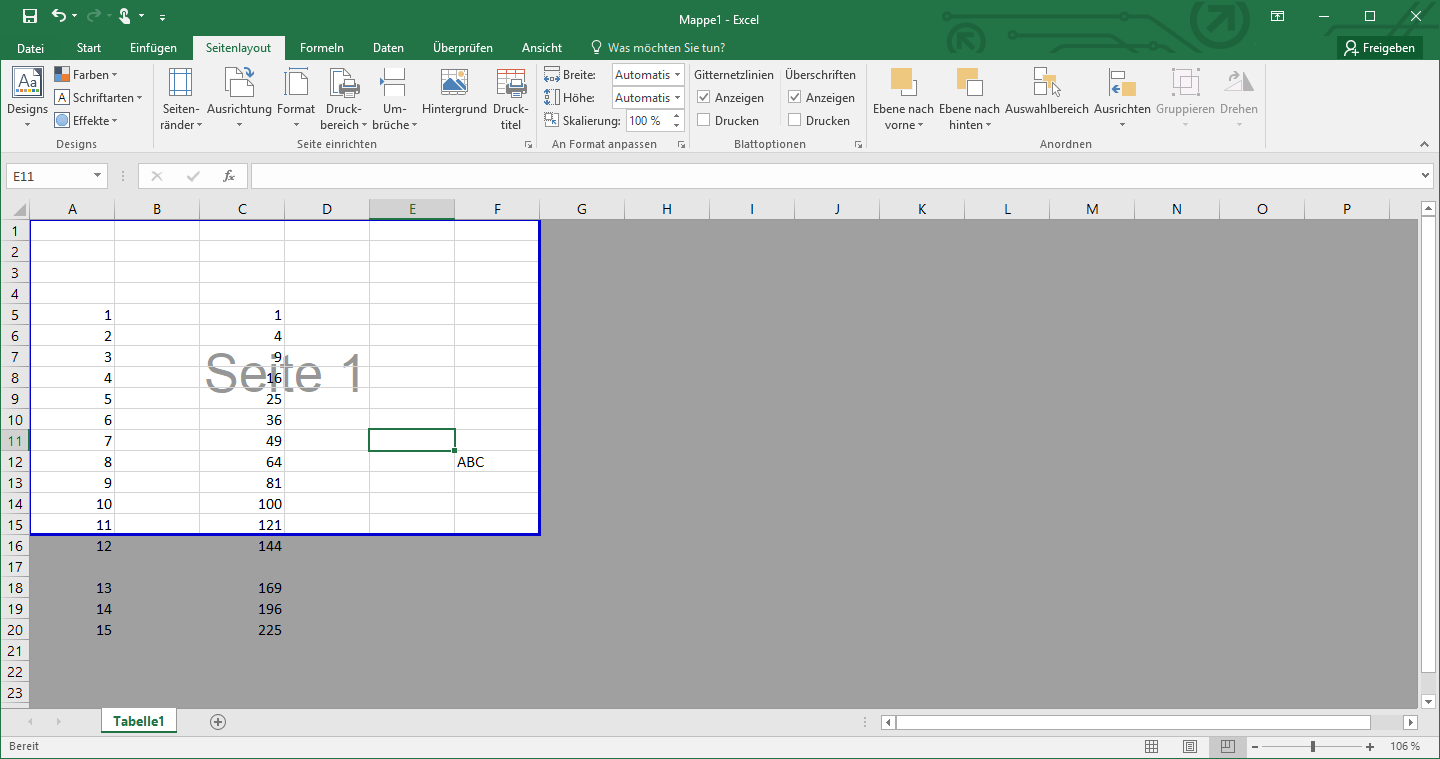Image resolution: width=1440 pixels, height=759 pixels.
Task: Switch to the Ansicht tab
Action: (x=542, y=48)
